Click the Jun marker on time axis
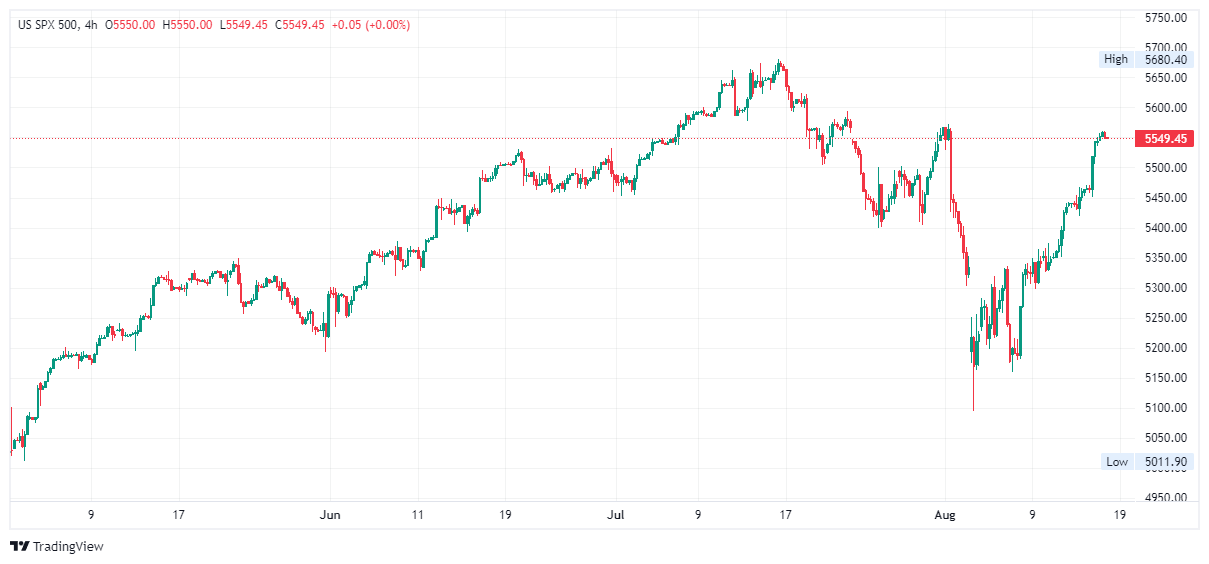The image size is (1209, 564). click(x=329, y=515)
